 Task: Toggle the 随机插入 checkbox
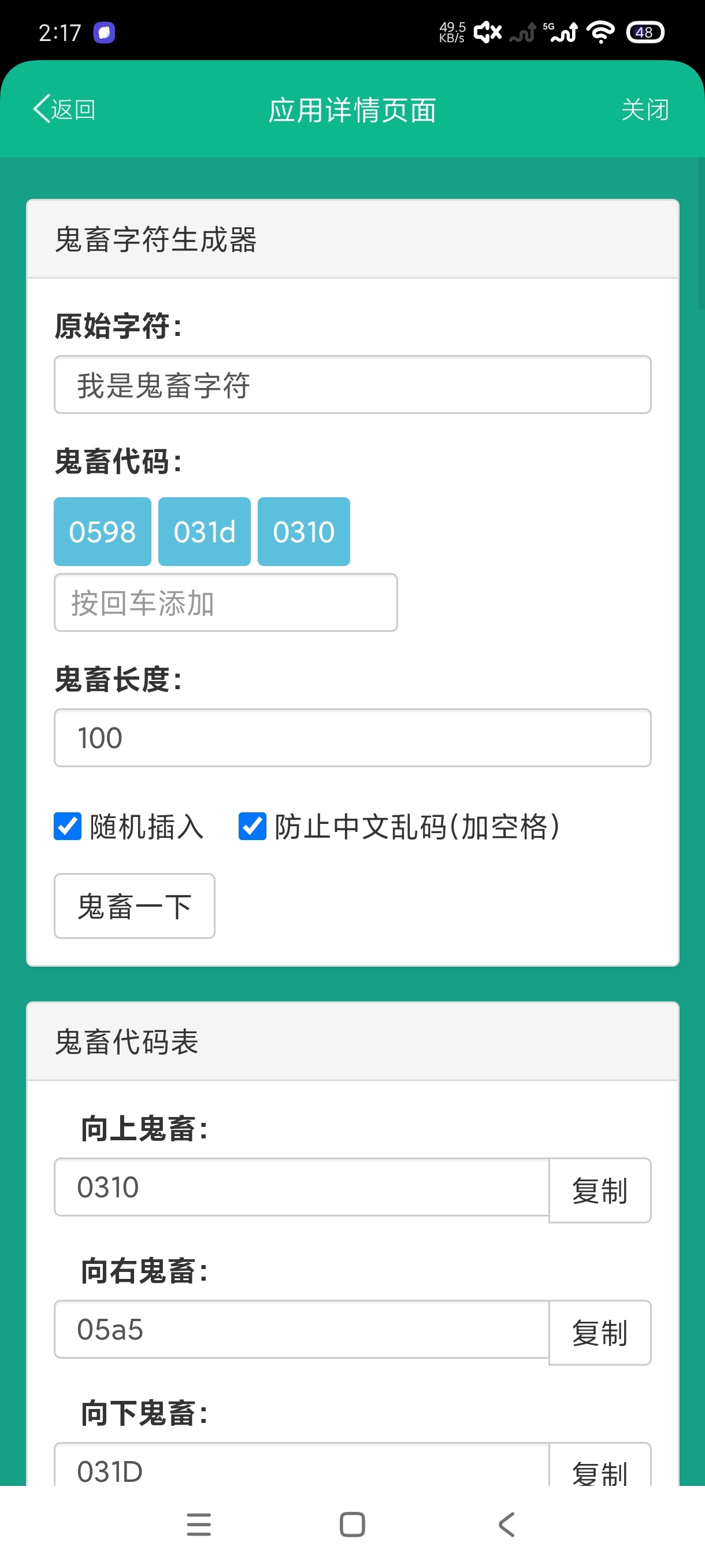click(68, 826)
